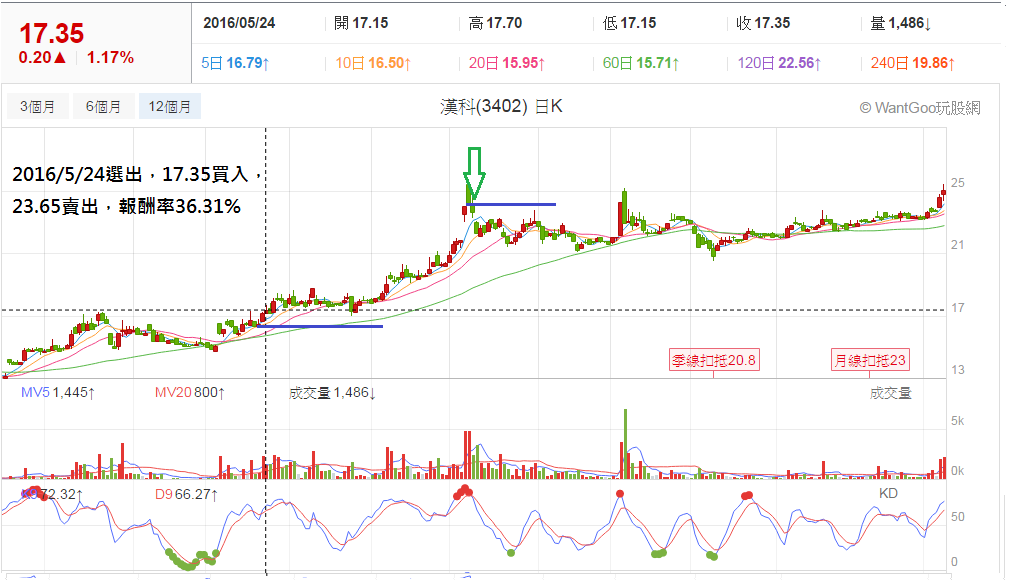Click the tallest green volume bar

tap(625, 443)
